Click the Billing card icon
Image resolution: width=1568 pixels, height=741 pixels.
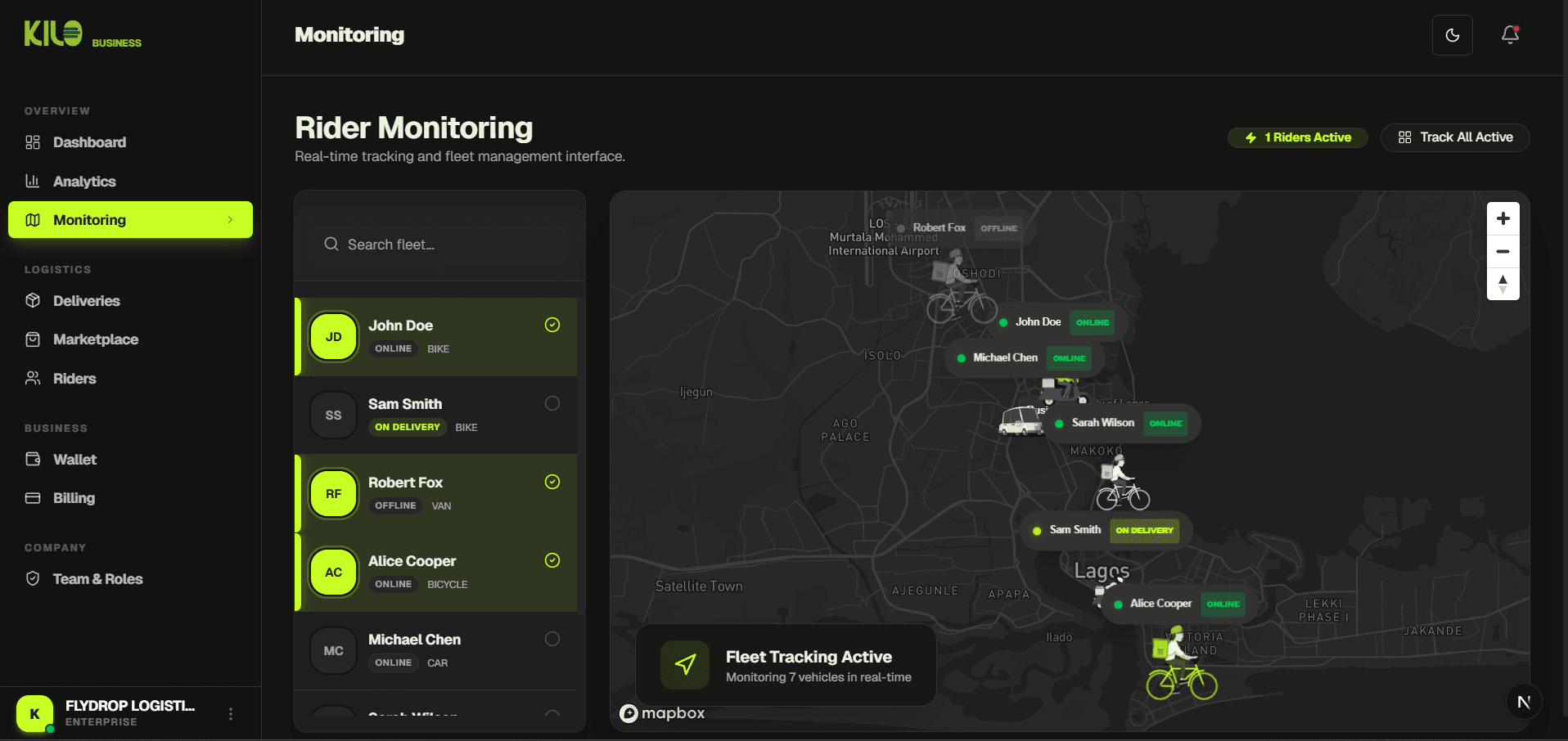tap(33, 498)
